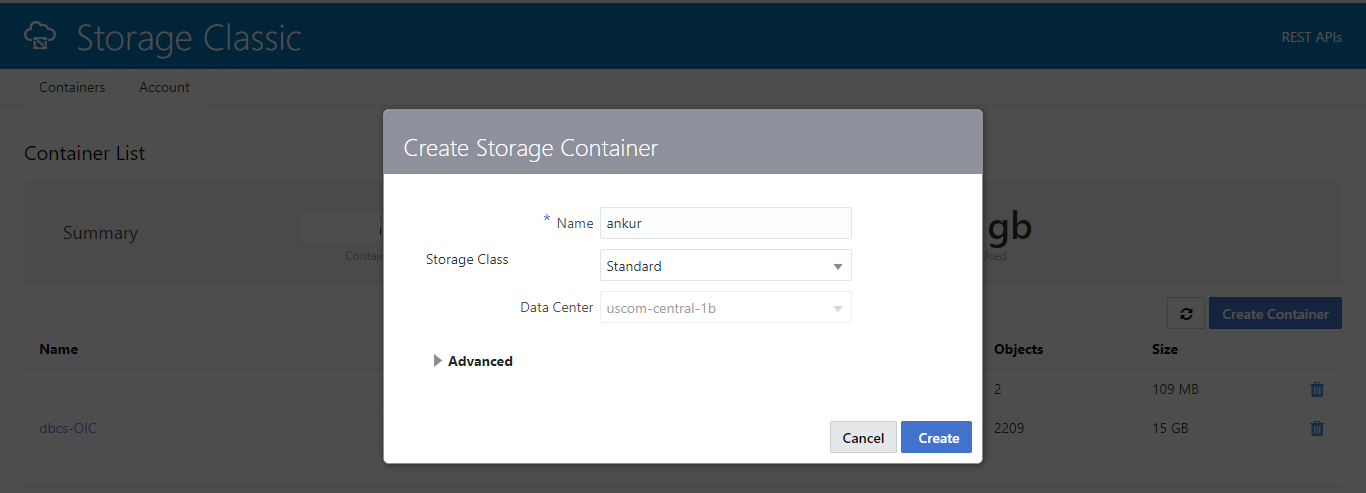
Task: Click the Storage Classic cloud logo icon
Action: [x=40, y=36]
